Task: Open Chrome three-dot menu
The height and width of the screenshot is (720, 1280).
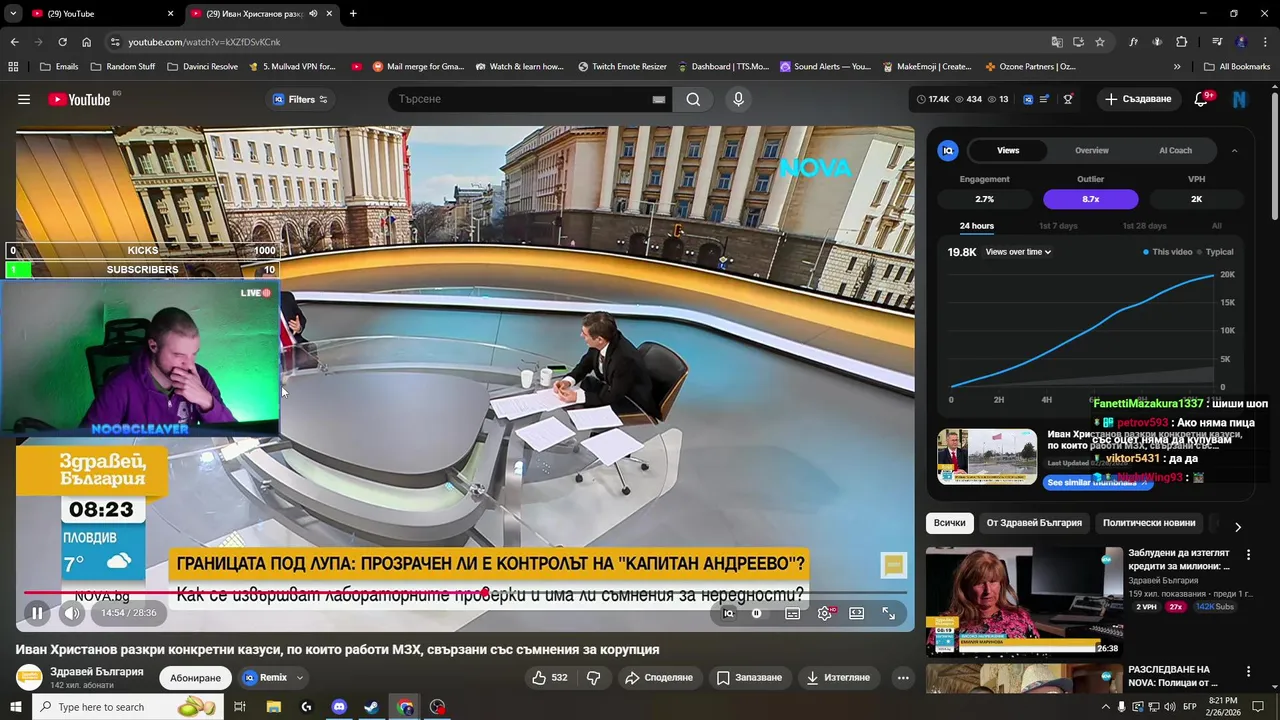Action: click(1265, 42)
